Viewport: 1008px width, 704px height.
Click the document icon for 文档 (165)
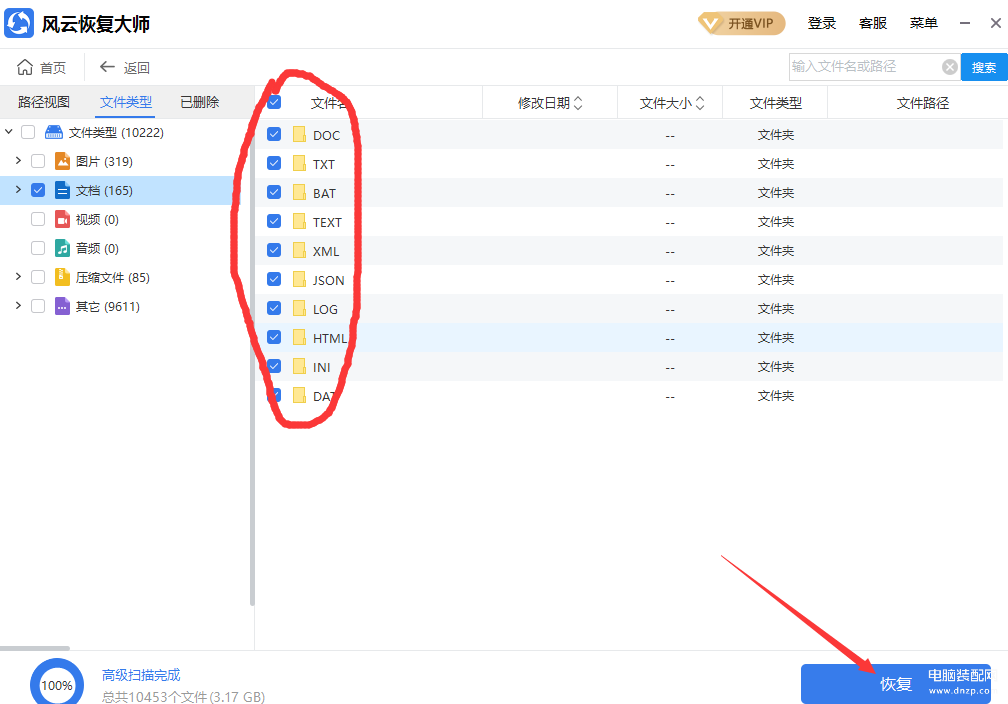62,190
